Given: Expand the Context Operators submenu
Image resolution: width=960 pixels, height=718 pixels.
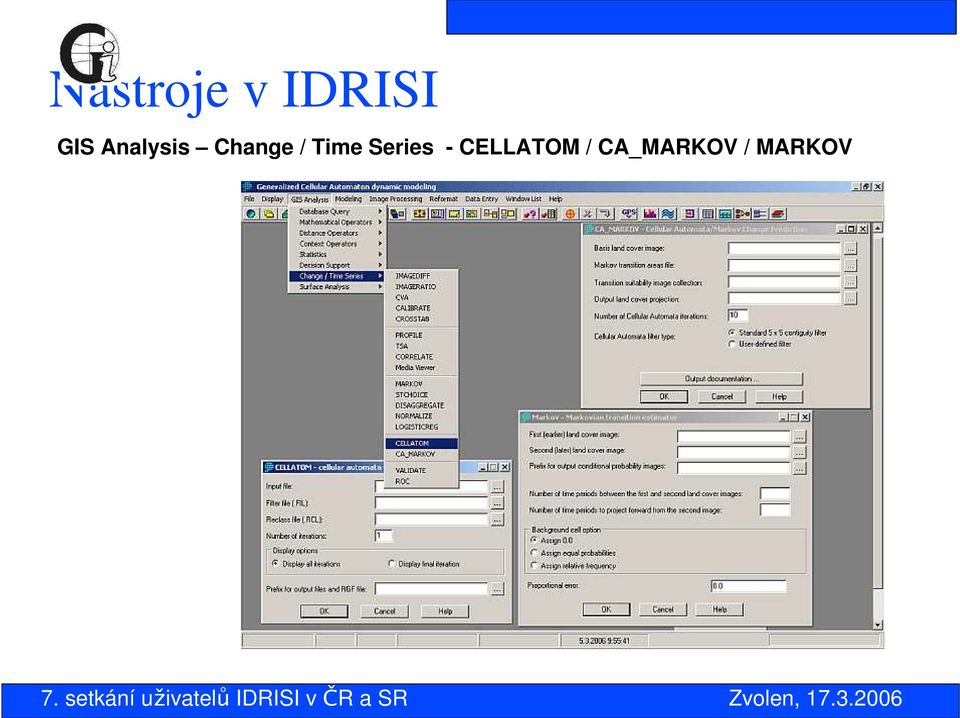Looking at the screenshot, I should [x=337, y=244].
